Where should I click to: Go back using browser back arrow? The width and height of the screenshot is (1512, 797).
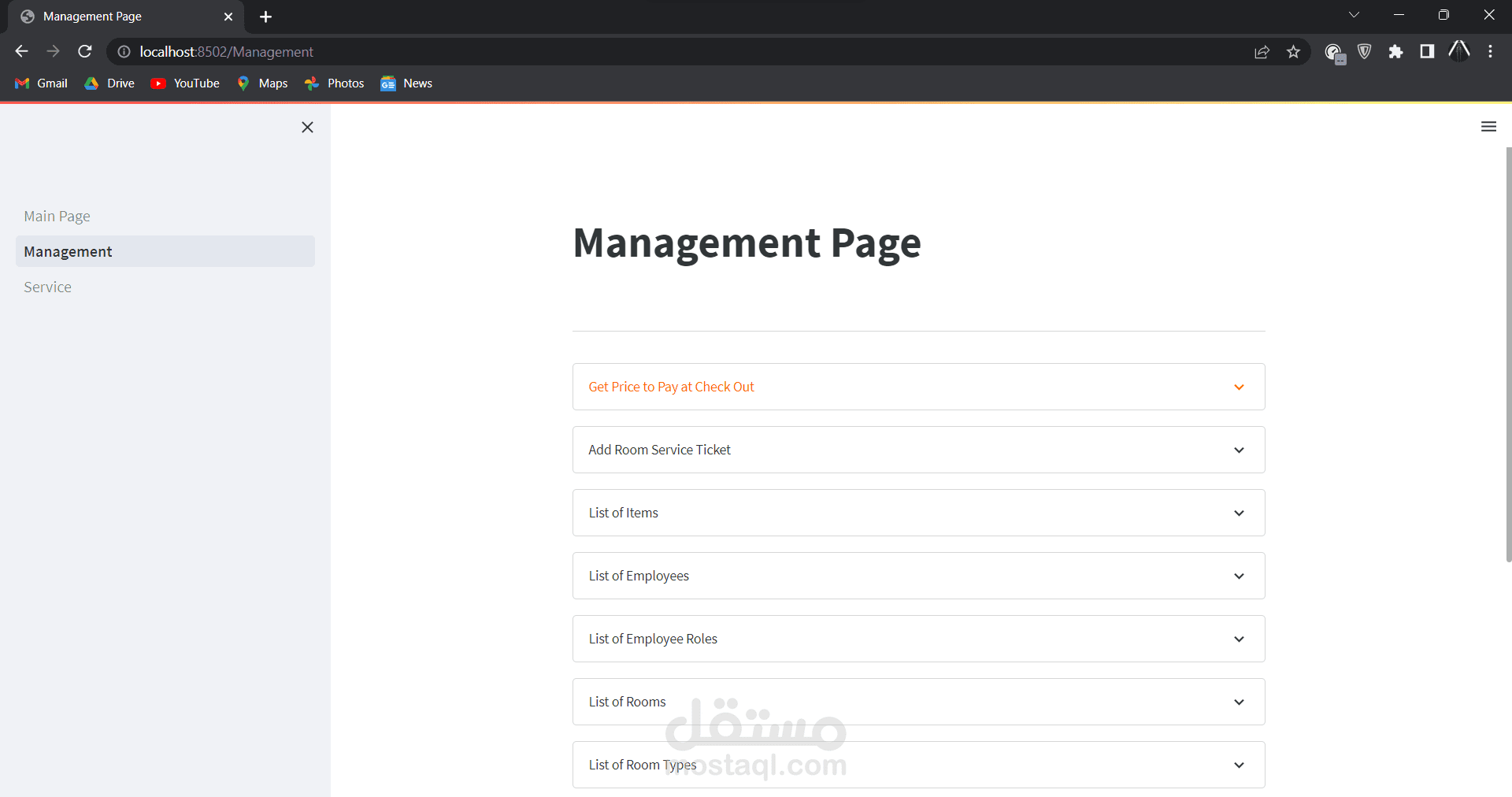tap(21, 51)
